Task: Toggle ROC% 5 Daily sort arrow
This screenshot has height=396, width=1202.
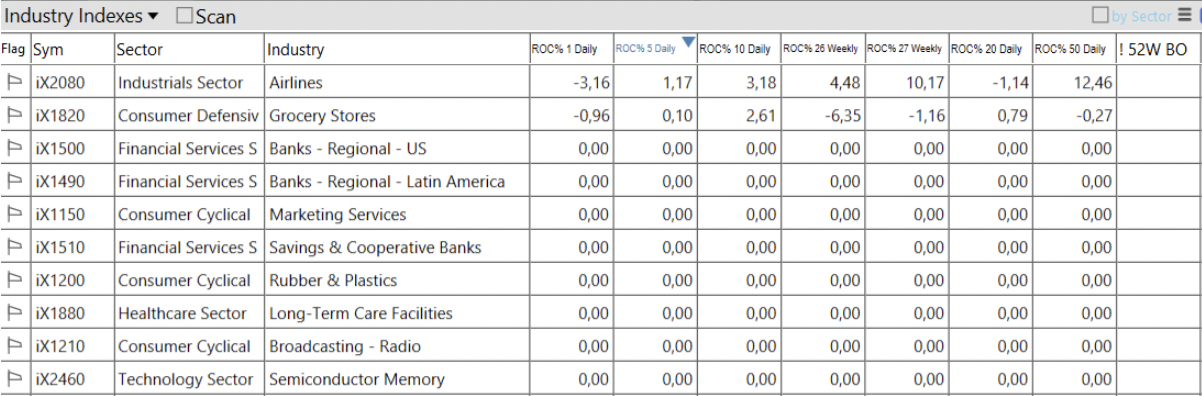Action: tap(687, 42)
